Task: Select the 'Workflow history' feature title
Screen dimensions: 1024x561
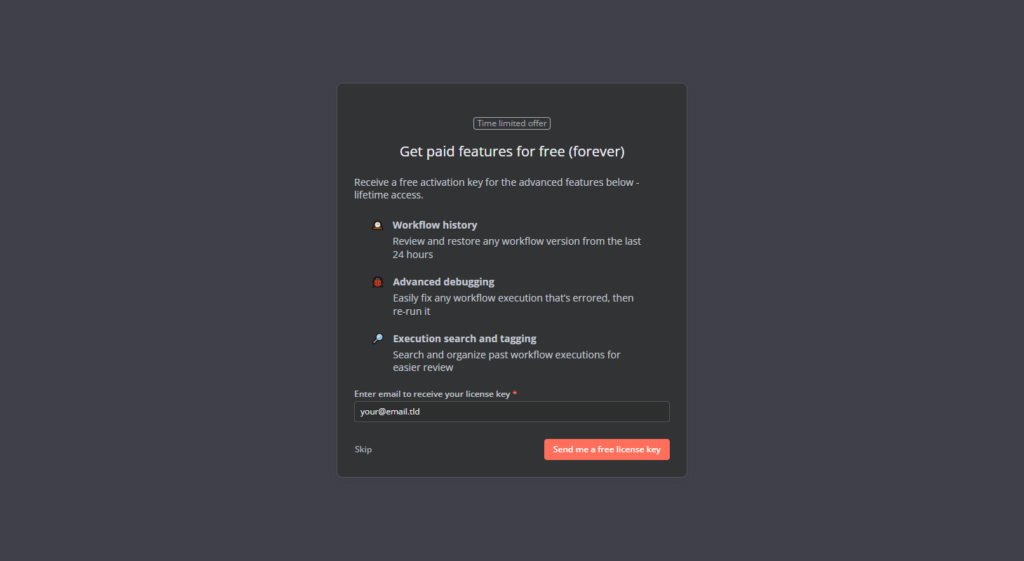Action: [435, 226]
